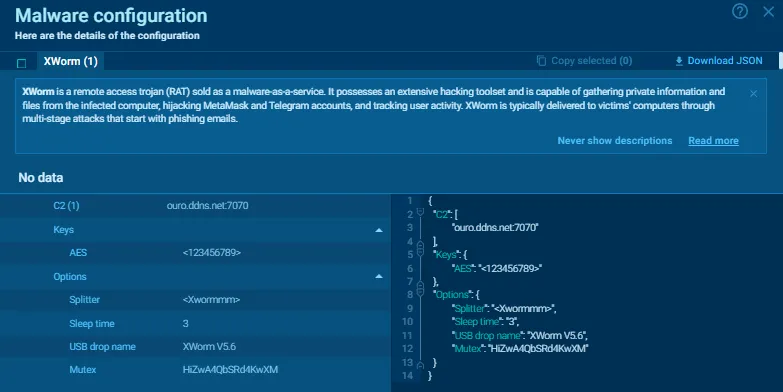Dismiss the XWorm description box
The height and width of the screenshot is (392, 783).
754,94
